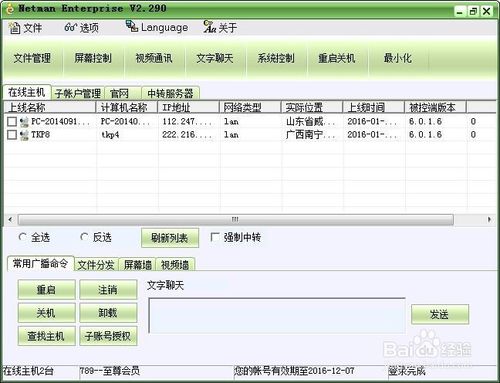The height and width of the screenshot is (383, 500).
Task: Switch to 文件分发 tab
Action: (x=96, y=265)
